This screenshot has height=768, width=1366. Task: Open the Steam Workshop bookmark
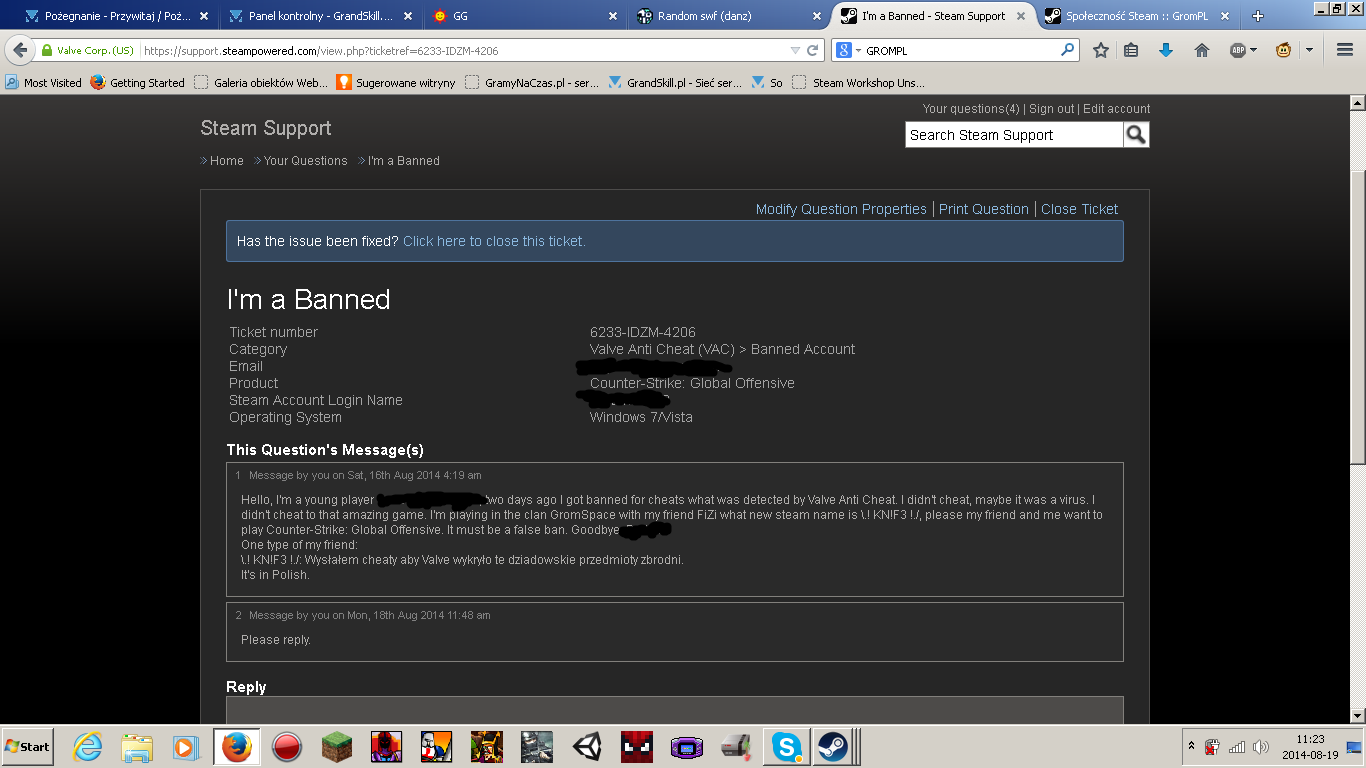point(859,83)
